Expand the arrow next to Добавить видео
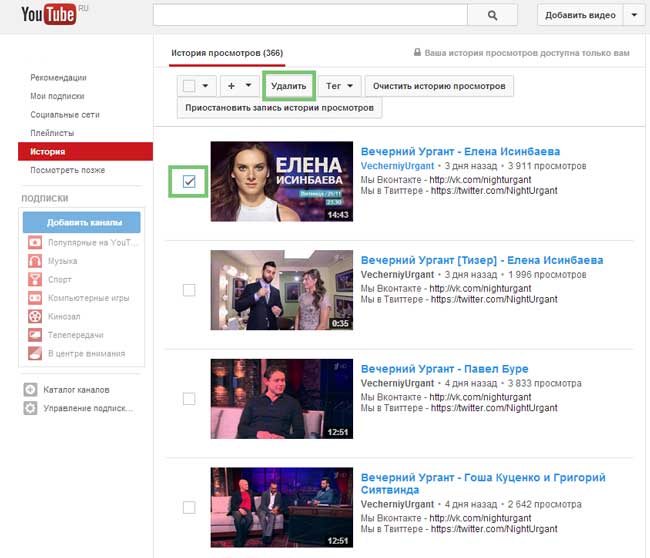The width and height of the screenshot is (650, 558). [634, 15]
